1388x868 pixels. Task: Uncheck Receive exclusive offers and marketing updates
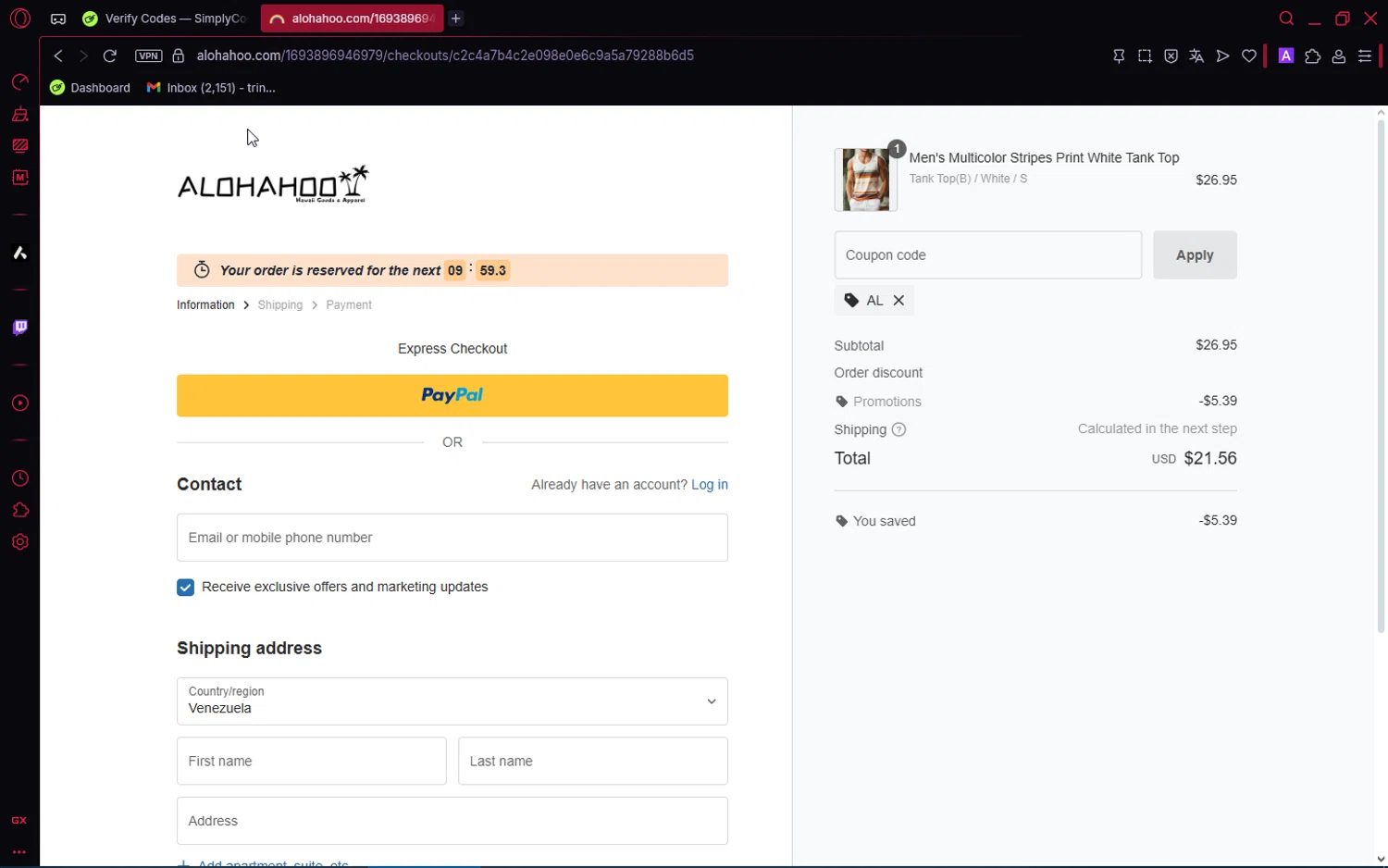point(185,588)
